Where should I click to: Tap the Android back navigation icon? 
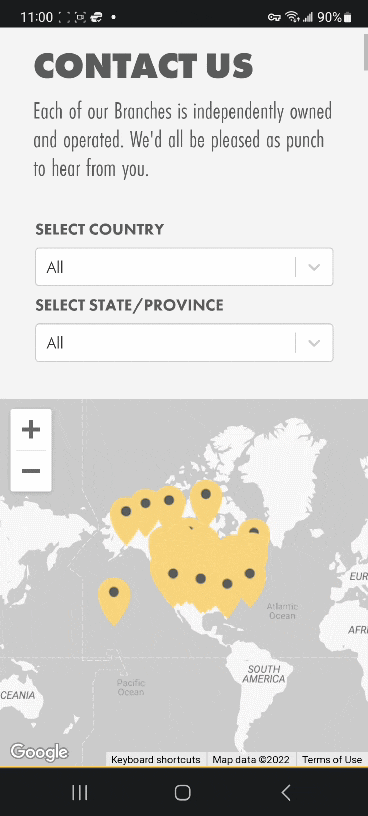(285, 793)
